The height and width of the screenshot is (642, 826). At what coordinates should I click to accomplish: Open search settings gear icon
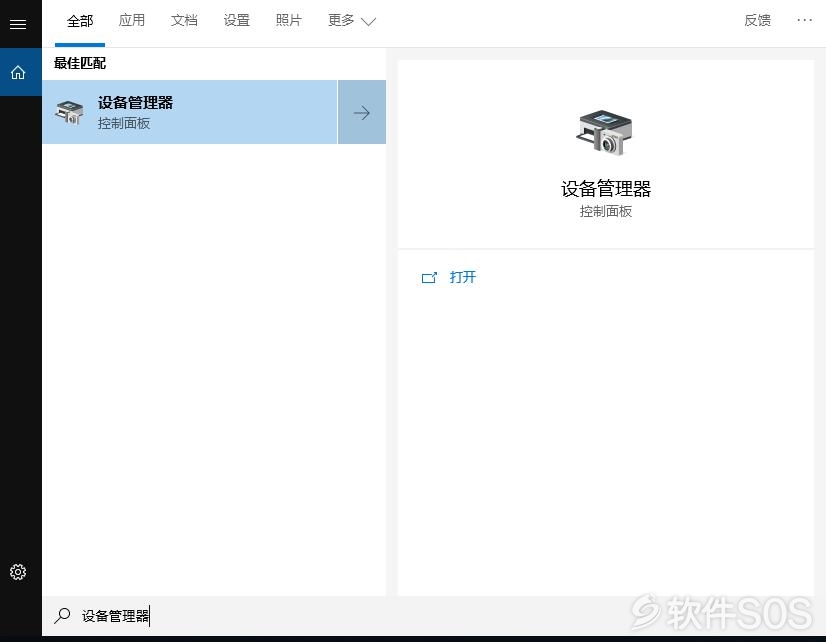pos(18,572)
